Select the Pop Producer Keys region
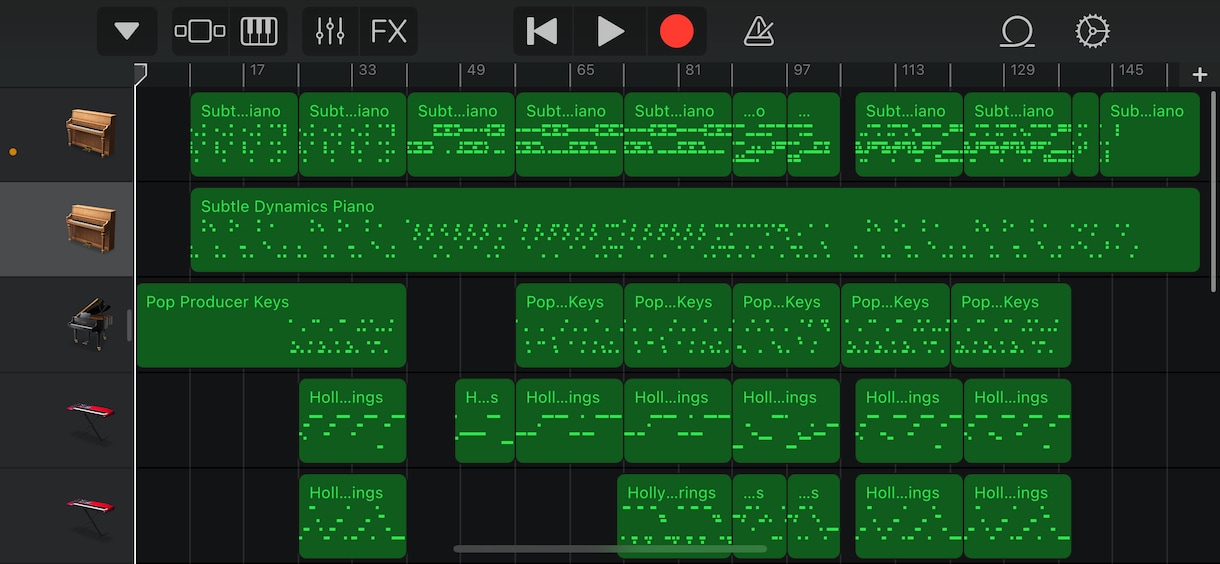 click(271, 325)
